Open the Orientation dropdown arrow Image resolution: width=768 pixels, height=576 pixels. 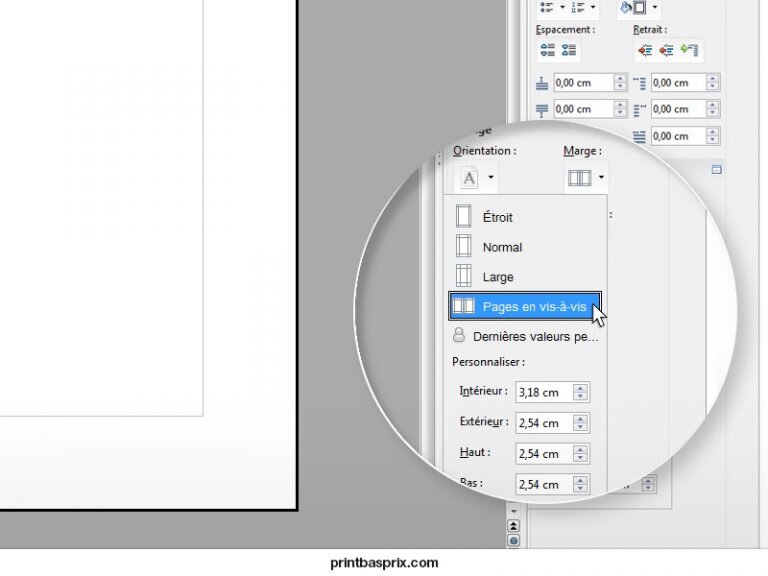[491, 177]
